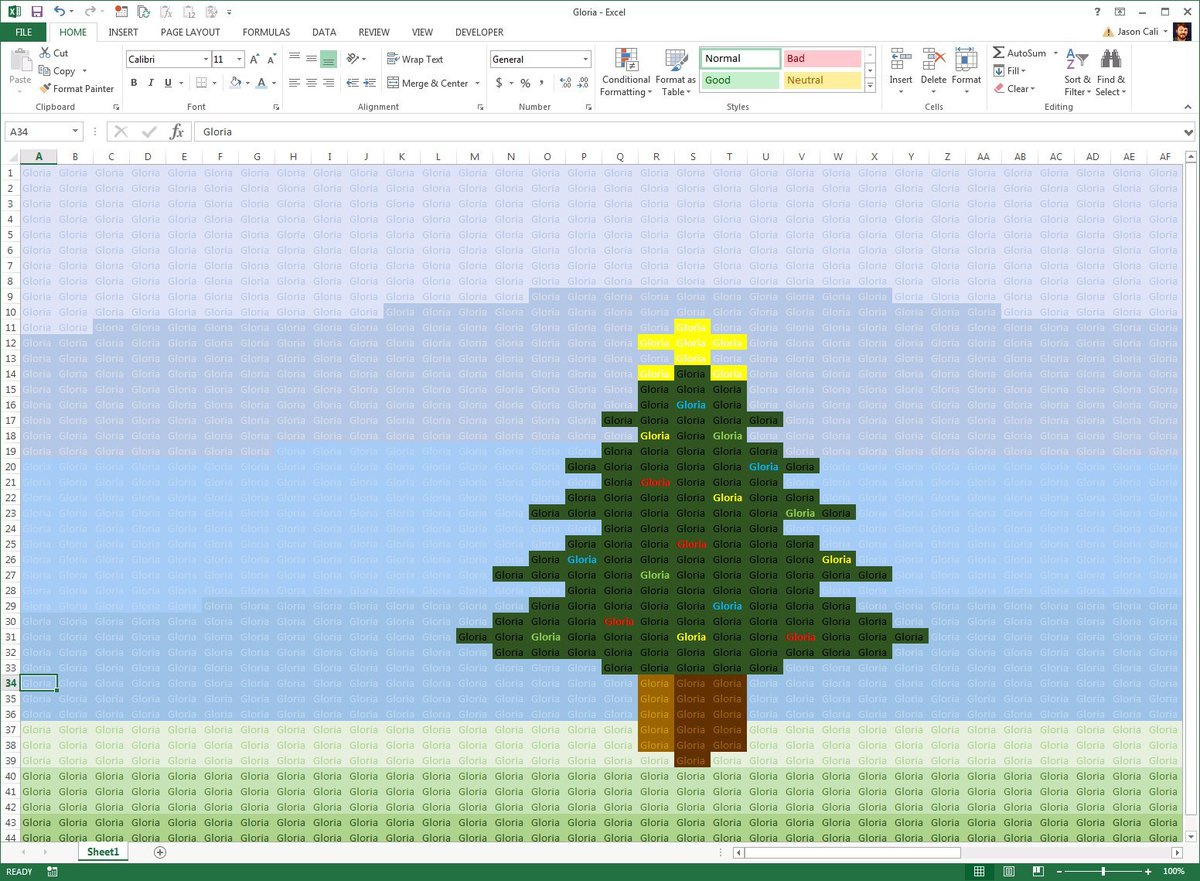Open the Fill dropdown in Editing
Viewport: 1200px width, 881px height.
pos(1009,71)
